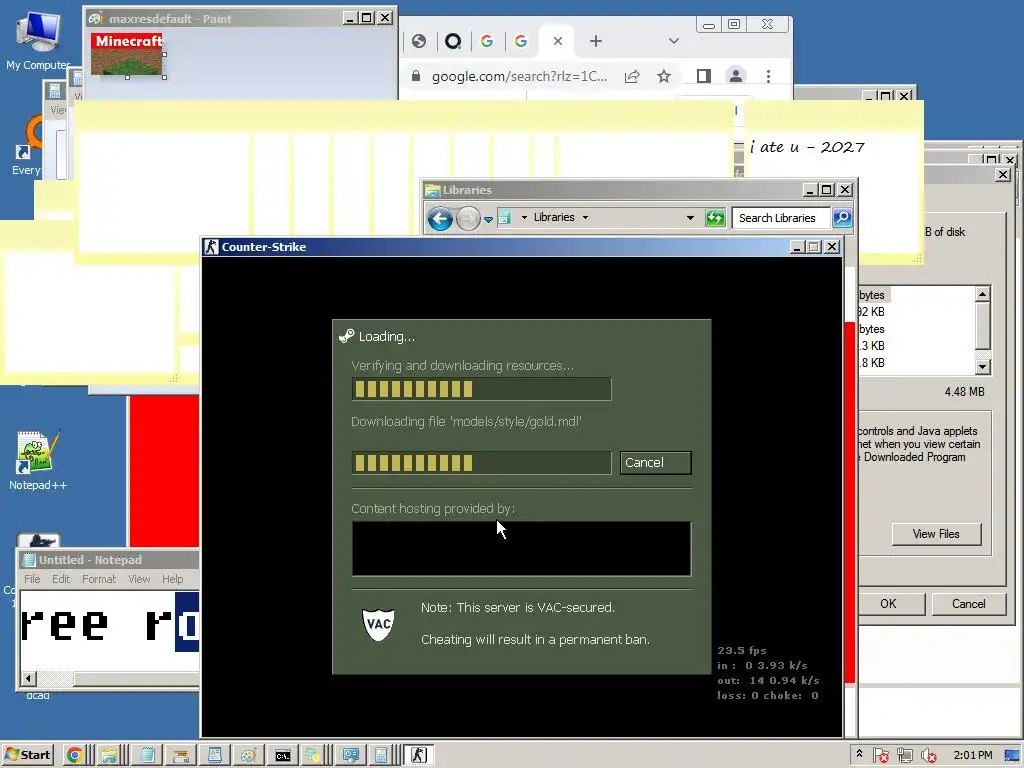Open arrow after Libraries breadcrumb
Viewport: 1024px width, 768px height.
585,217
